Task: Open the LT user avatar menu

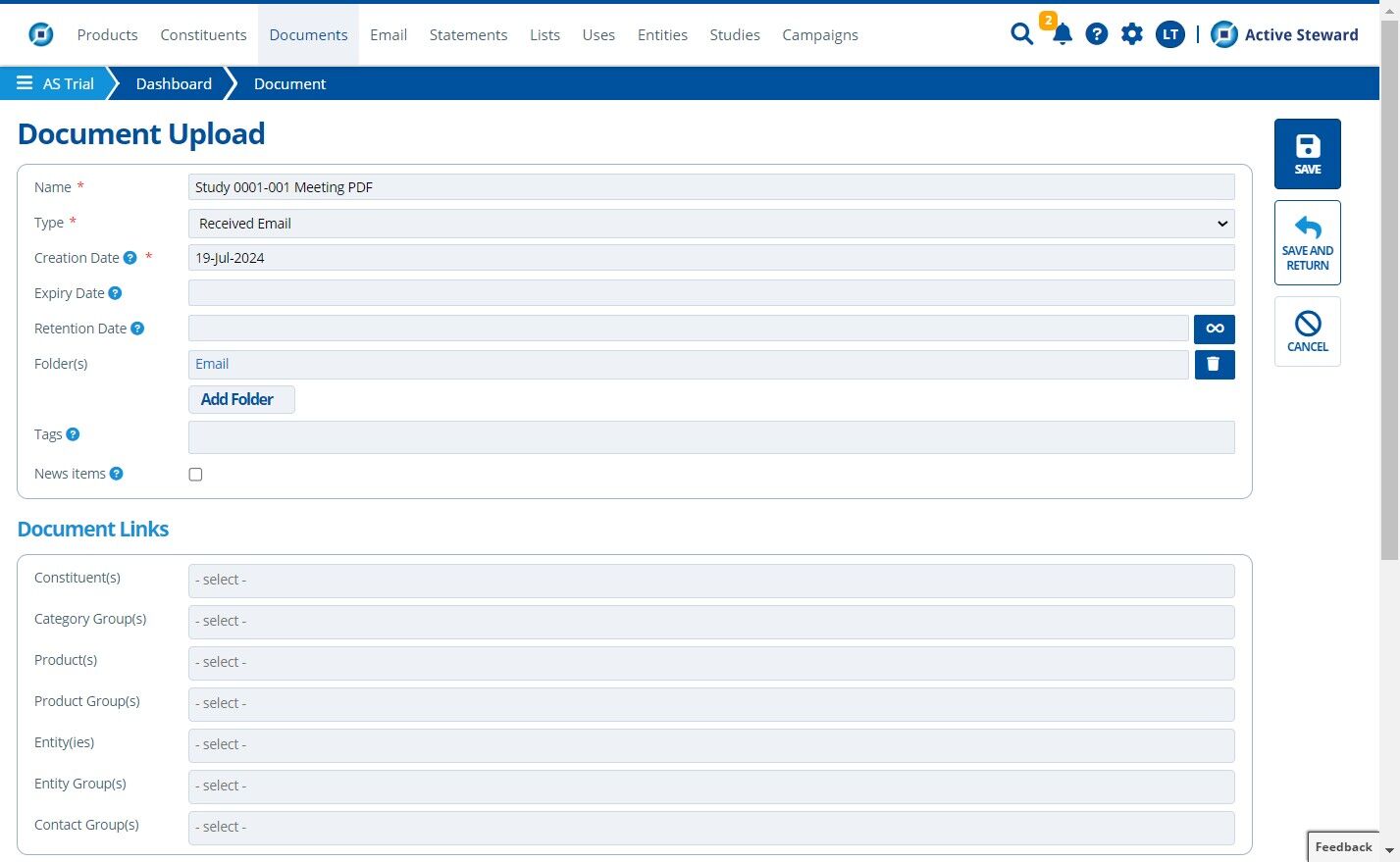Action: click(1169, 34)
